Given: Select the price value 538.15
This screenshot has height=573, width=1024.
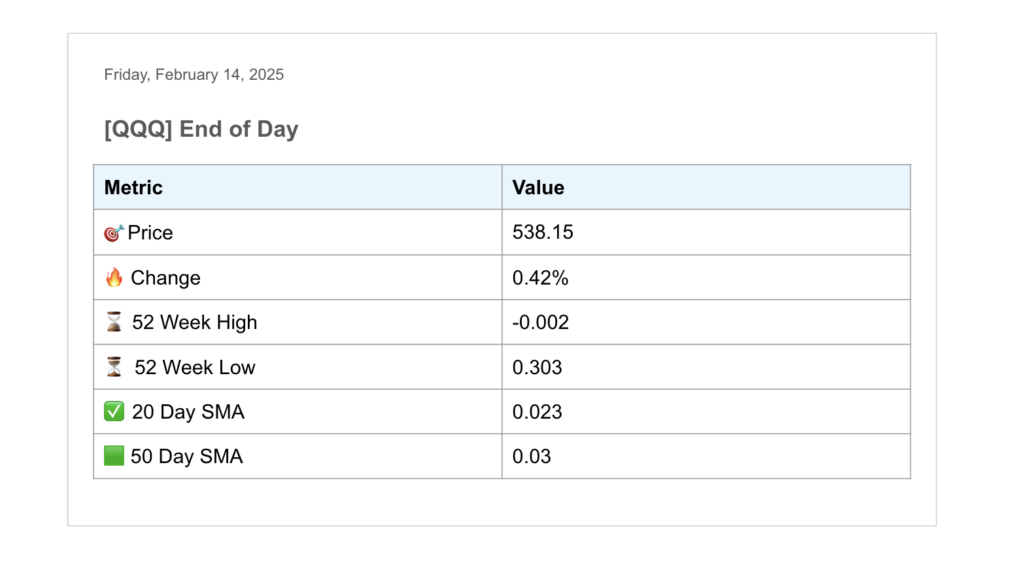Looking at the screenshot, I should point(543,232).
